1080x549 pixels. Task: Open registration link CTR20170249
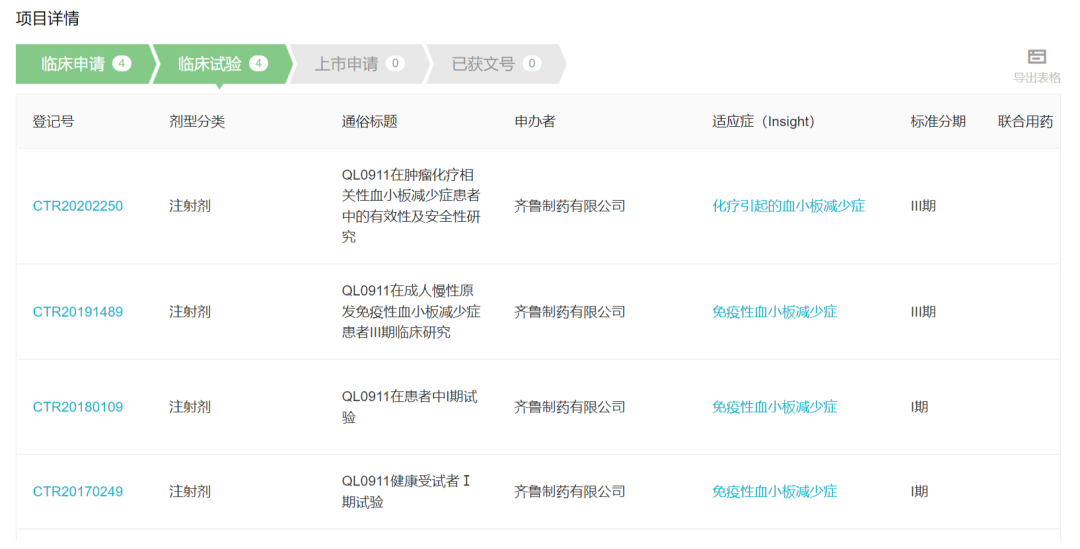coord(78,492)
